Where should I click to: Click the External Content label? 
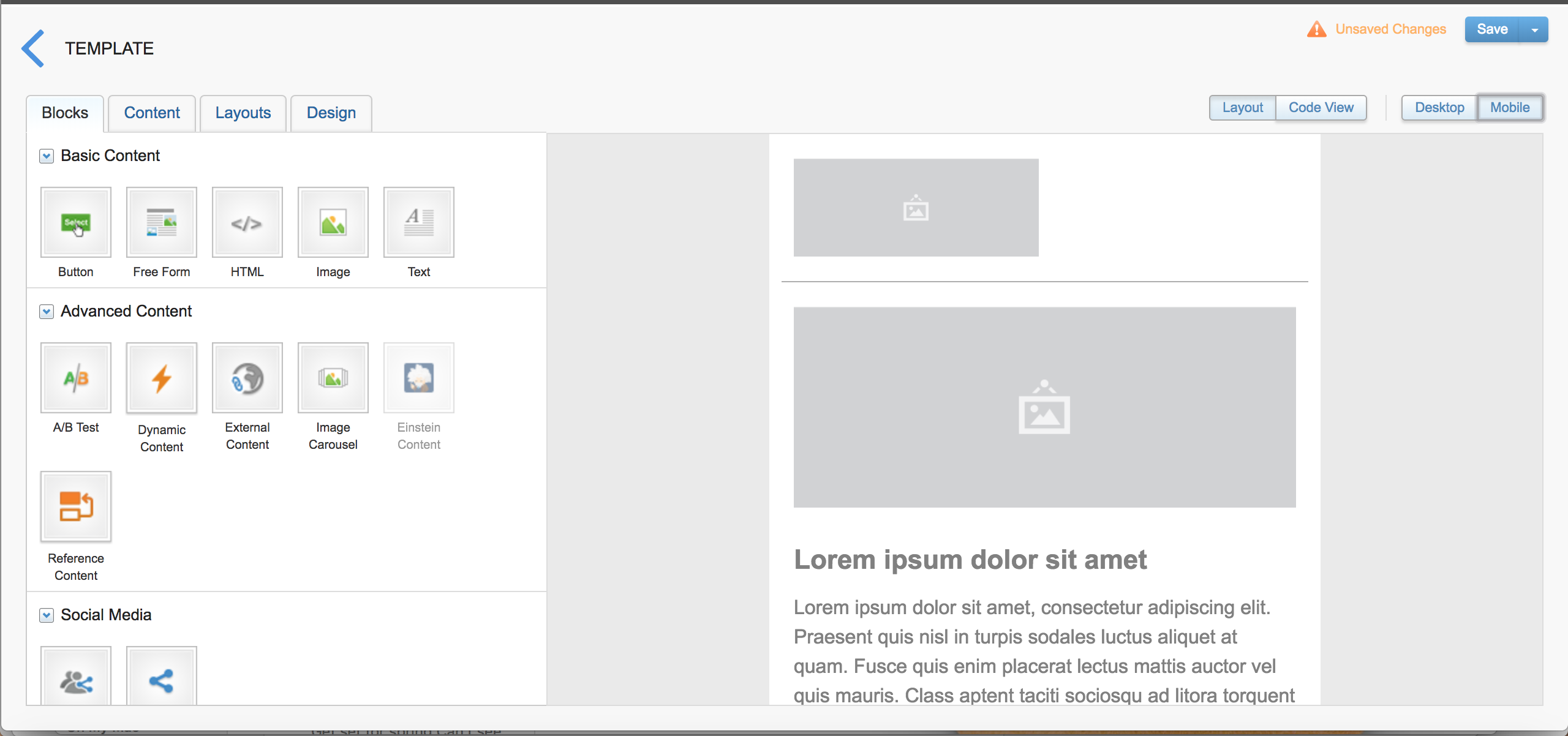tap(247, 436)
